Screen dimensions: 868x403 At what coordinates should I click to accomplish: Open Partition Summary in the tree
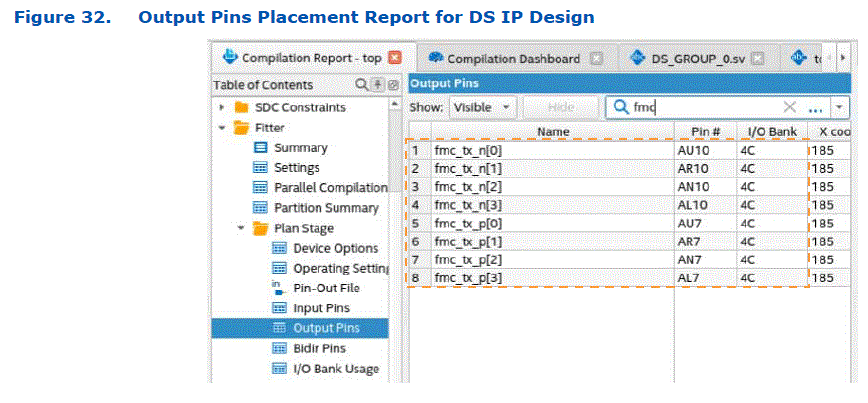[327, 208]
